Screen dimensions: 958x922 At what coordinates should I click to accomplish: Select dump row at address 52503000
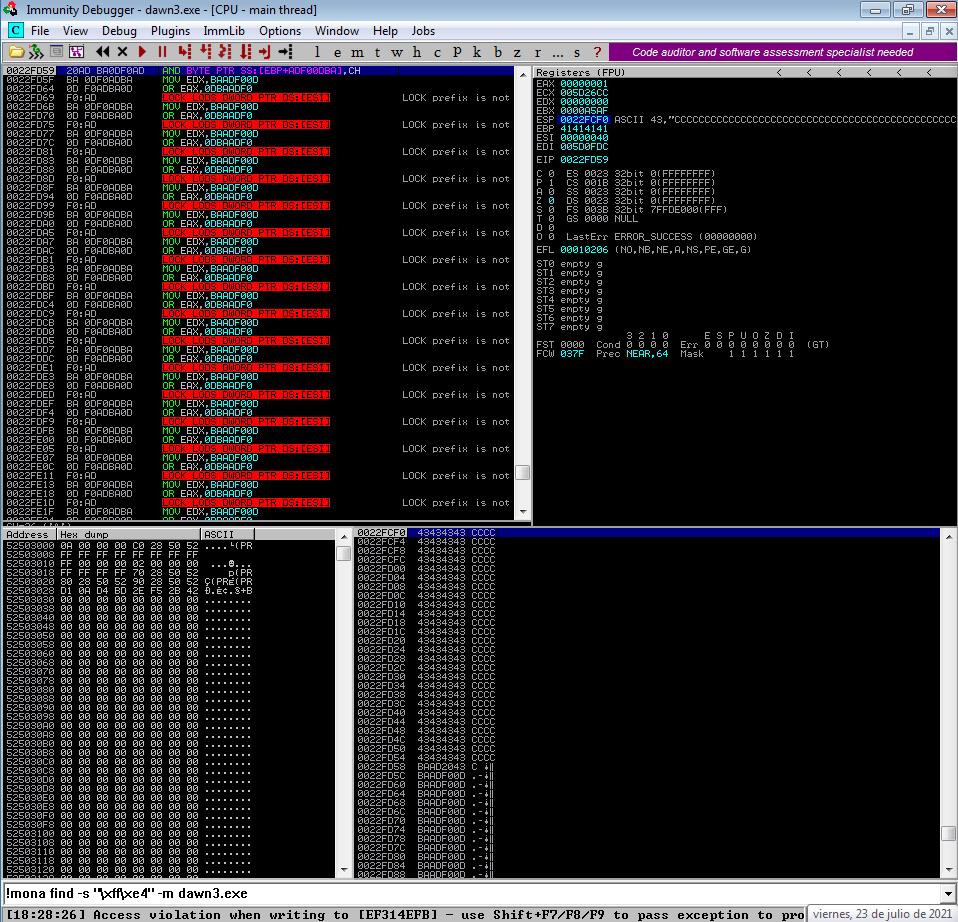(169, 546)
